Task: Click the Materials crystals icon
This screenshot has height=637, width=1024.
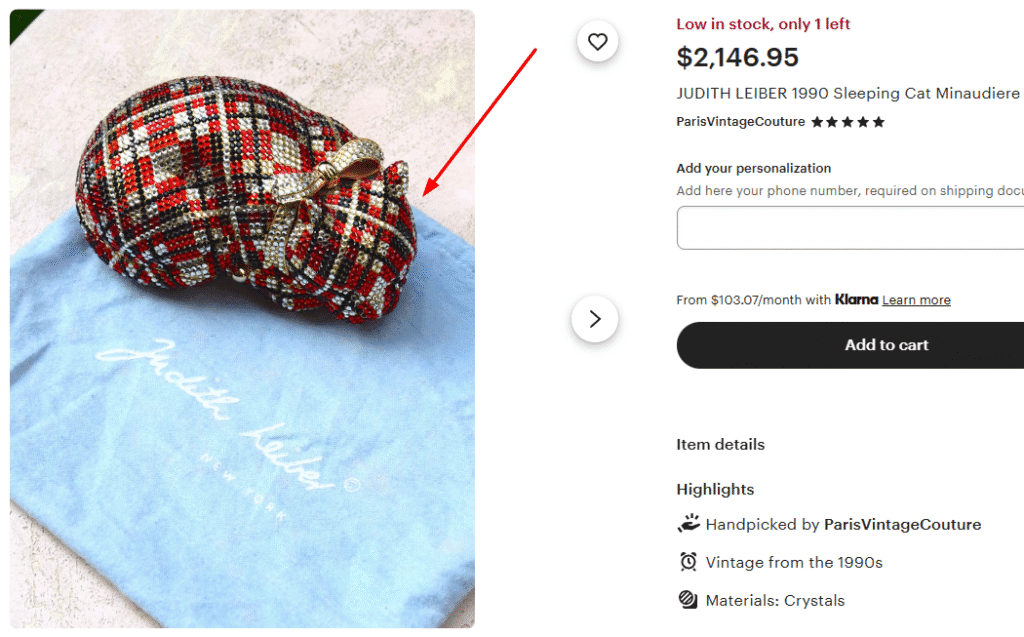Action: [x=688, y=600]
